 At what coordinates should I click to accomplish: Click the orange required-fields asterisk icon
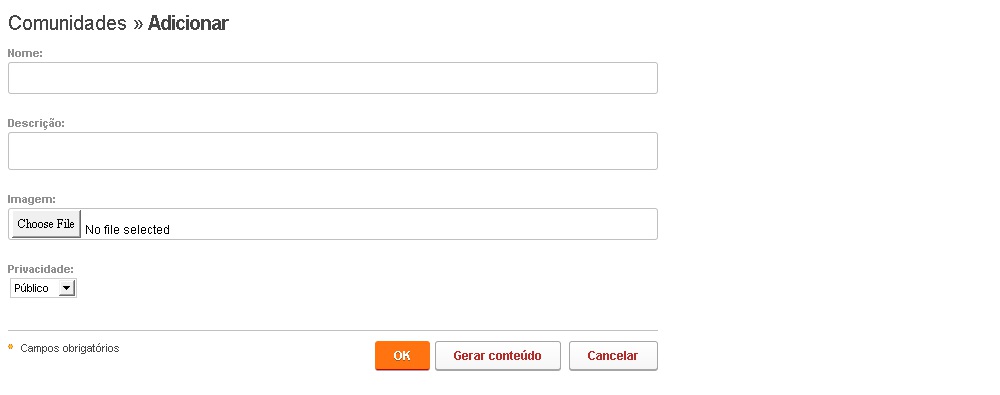[x=10, y=347]
